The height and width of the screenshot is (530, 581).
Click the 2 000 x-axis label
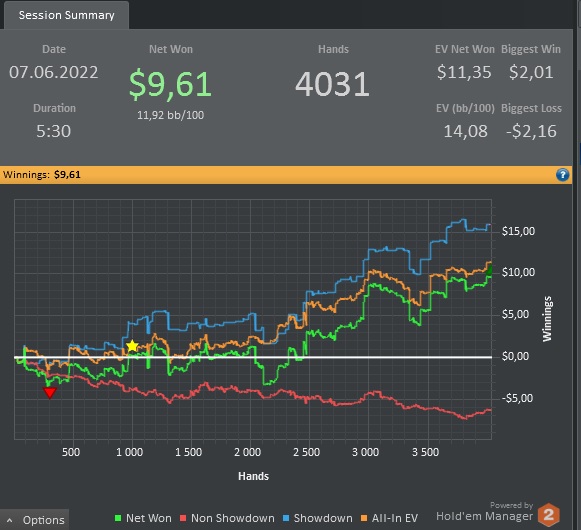click(247, 452)
